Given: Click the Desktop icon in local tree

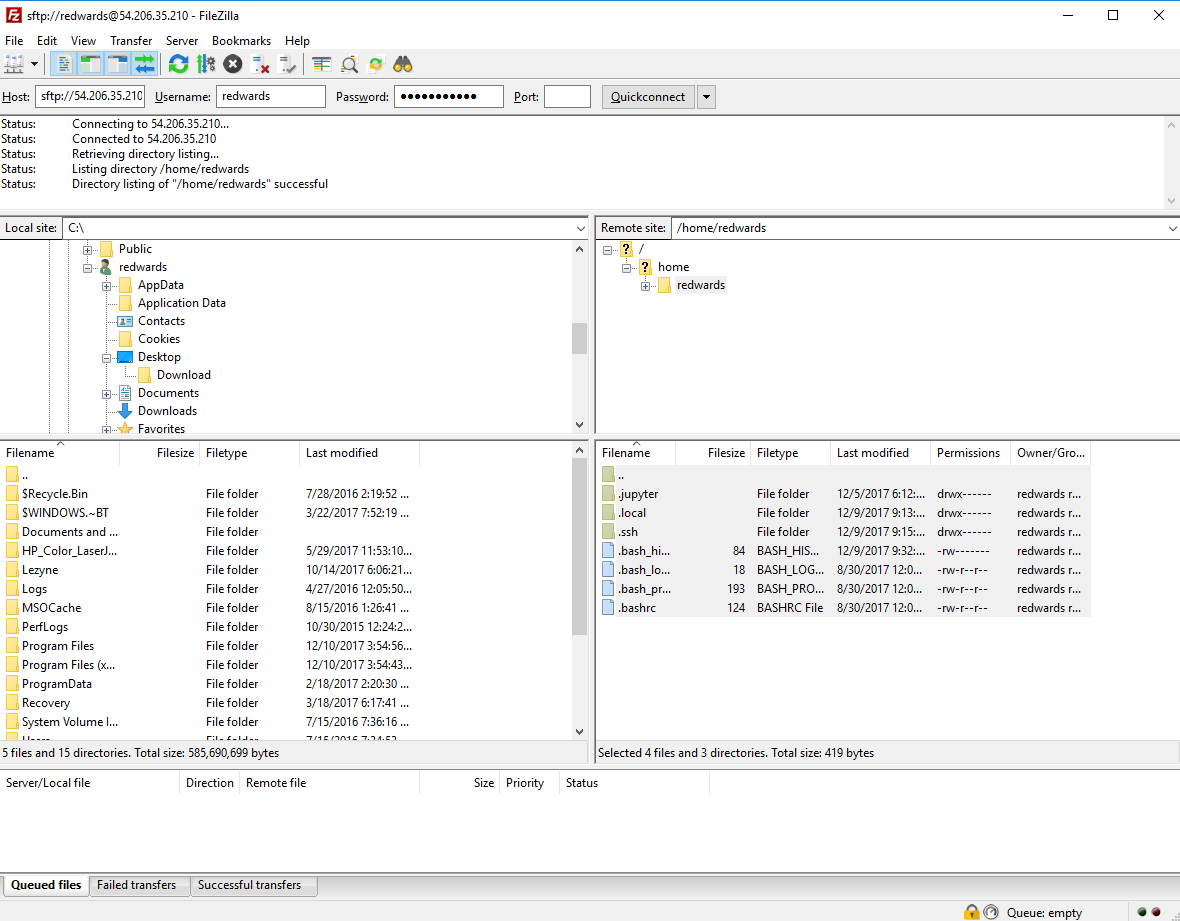Looking at the screenshot, I should coord(126,357).
